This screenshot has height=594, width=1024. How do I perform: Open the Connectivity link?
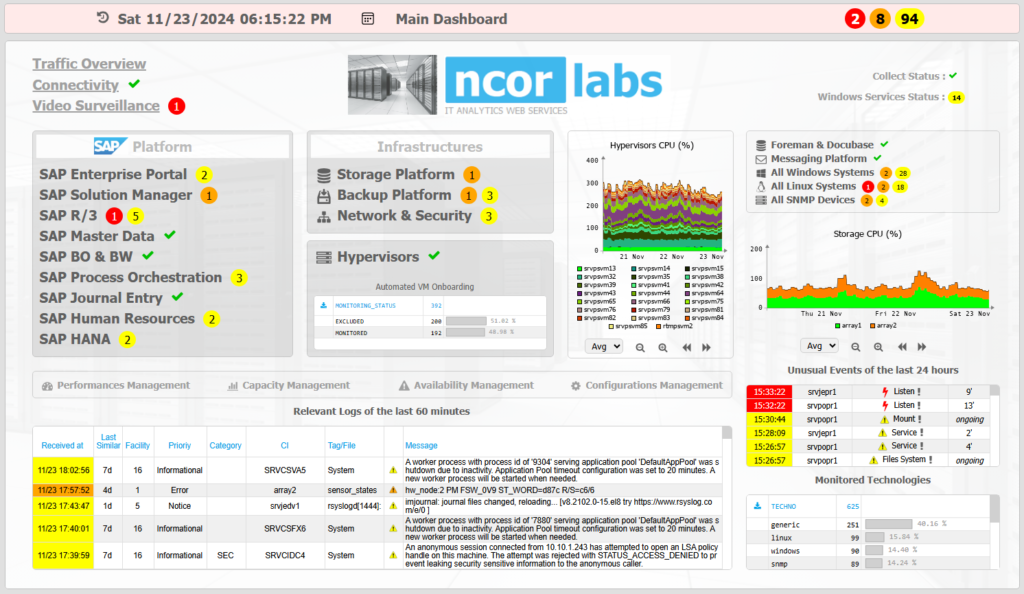pyautogui.click(x=76, y=85)
